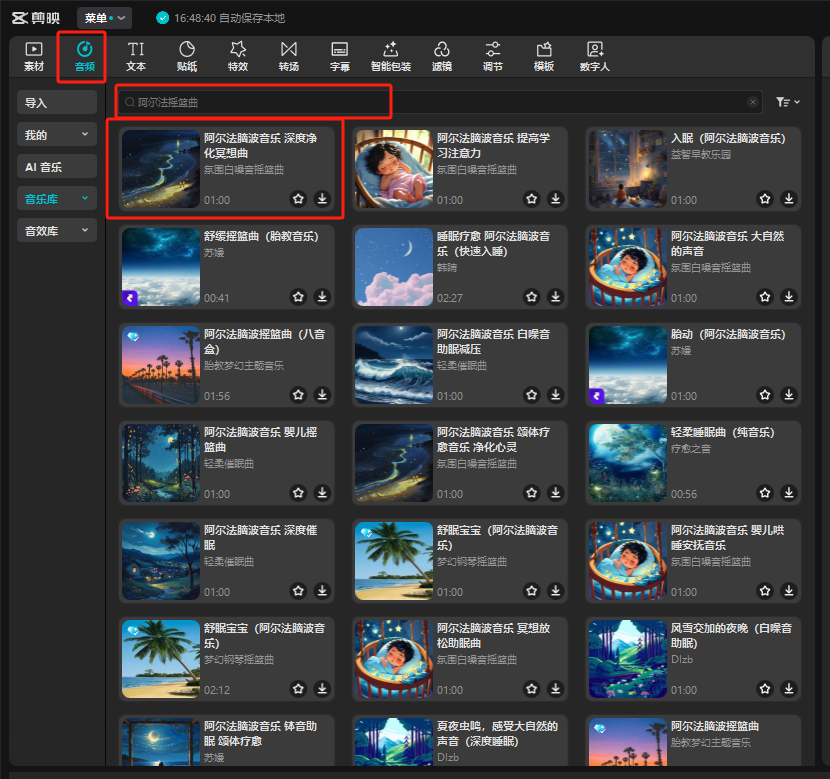Toggle favorite star on 舒缓摇篮曲（胎教音乐）
The image size is (830, 779).
point(298,297)
